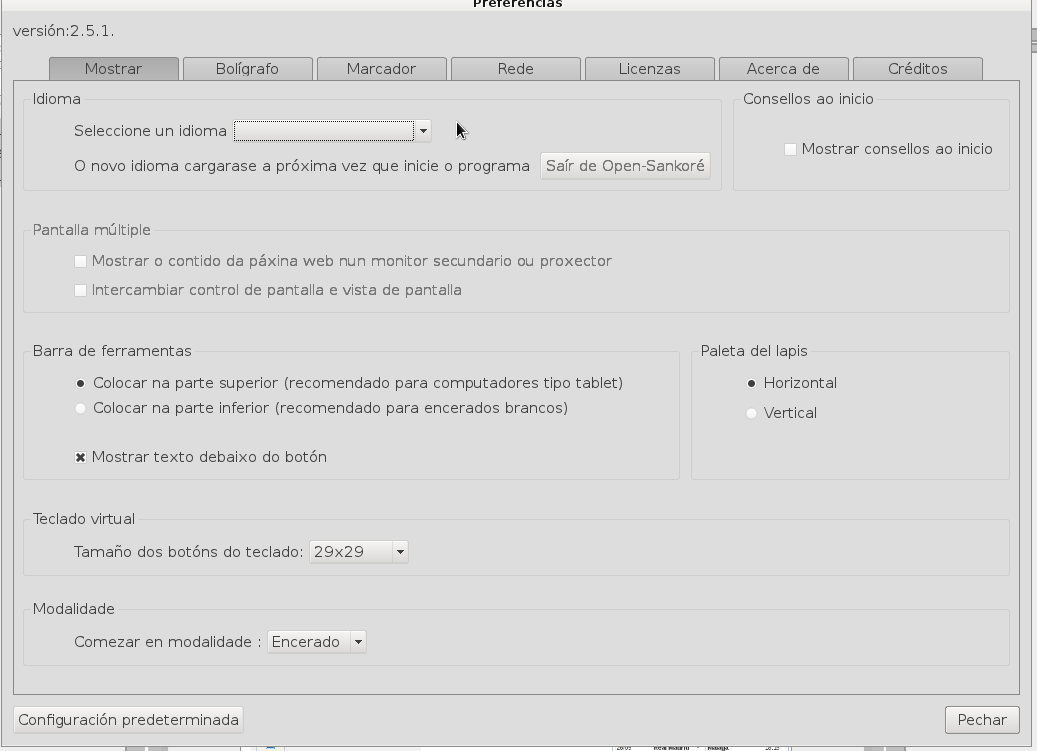This screenshot has width=1037, height=751.
Task: Click the Pechar button
Action: pos(981,720)
